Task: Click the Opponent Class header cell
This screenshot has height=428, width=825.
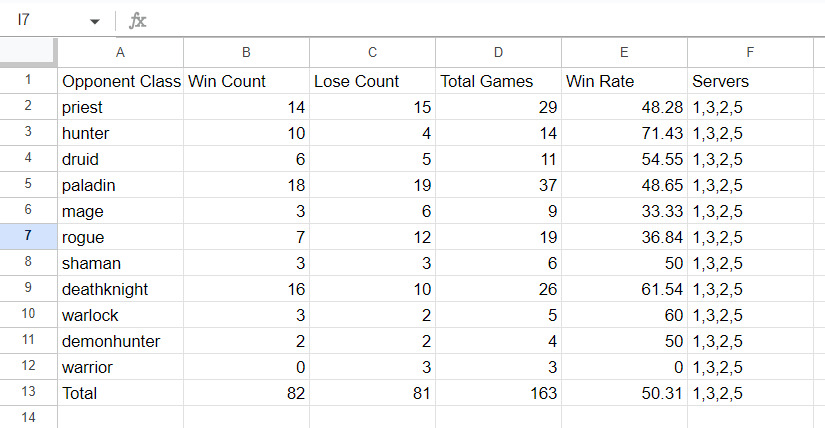Action: (x=120, y=81)
